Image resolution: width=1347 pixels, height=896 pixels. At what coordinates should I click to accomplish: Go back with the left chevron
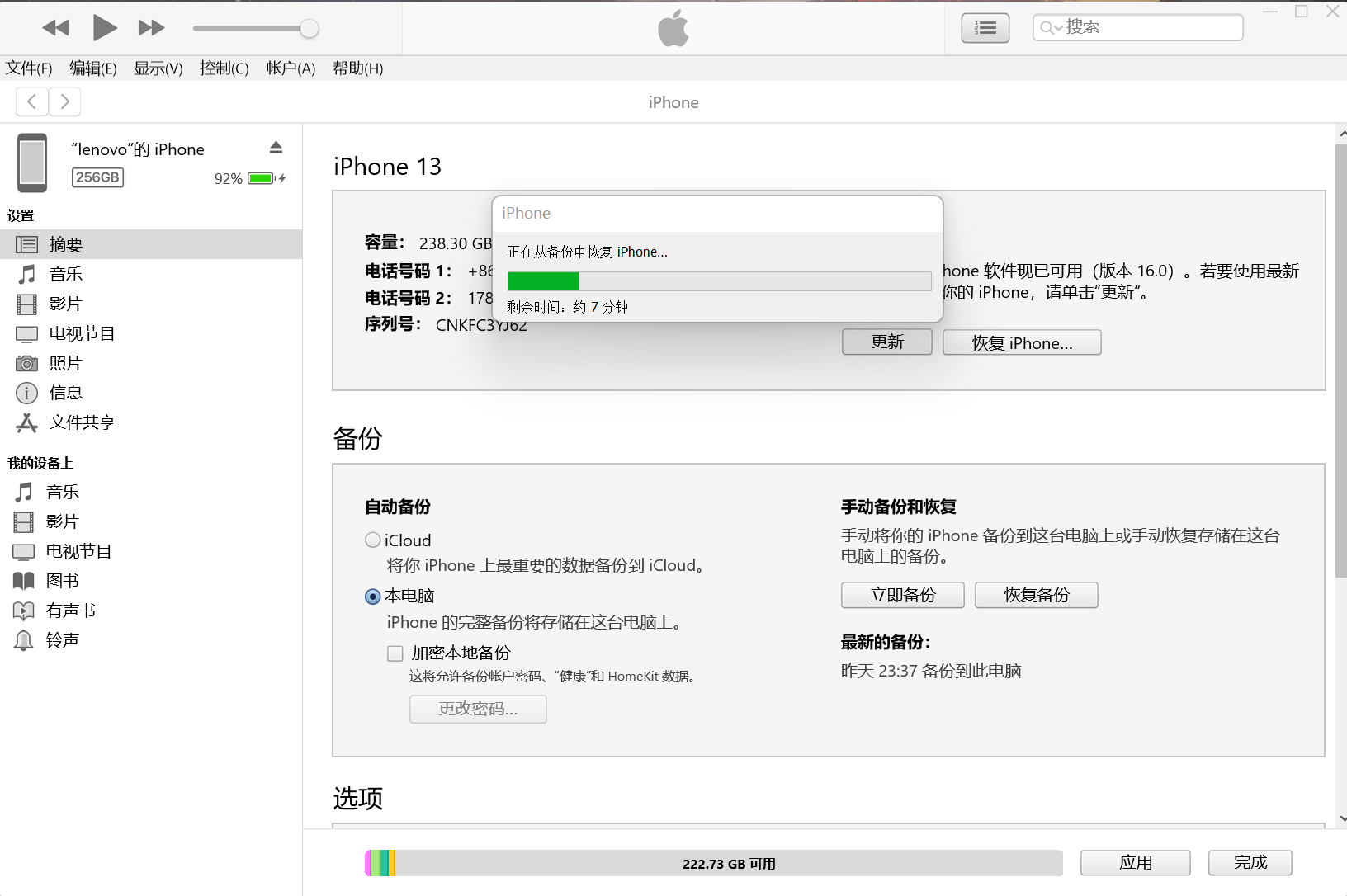(x=32, y=101)
